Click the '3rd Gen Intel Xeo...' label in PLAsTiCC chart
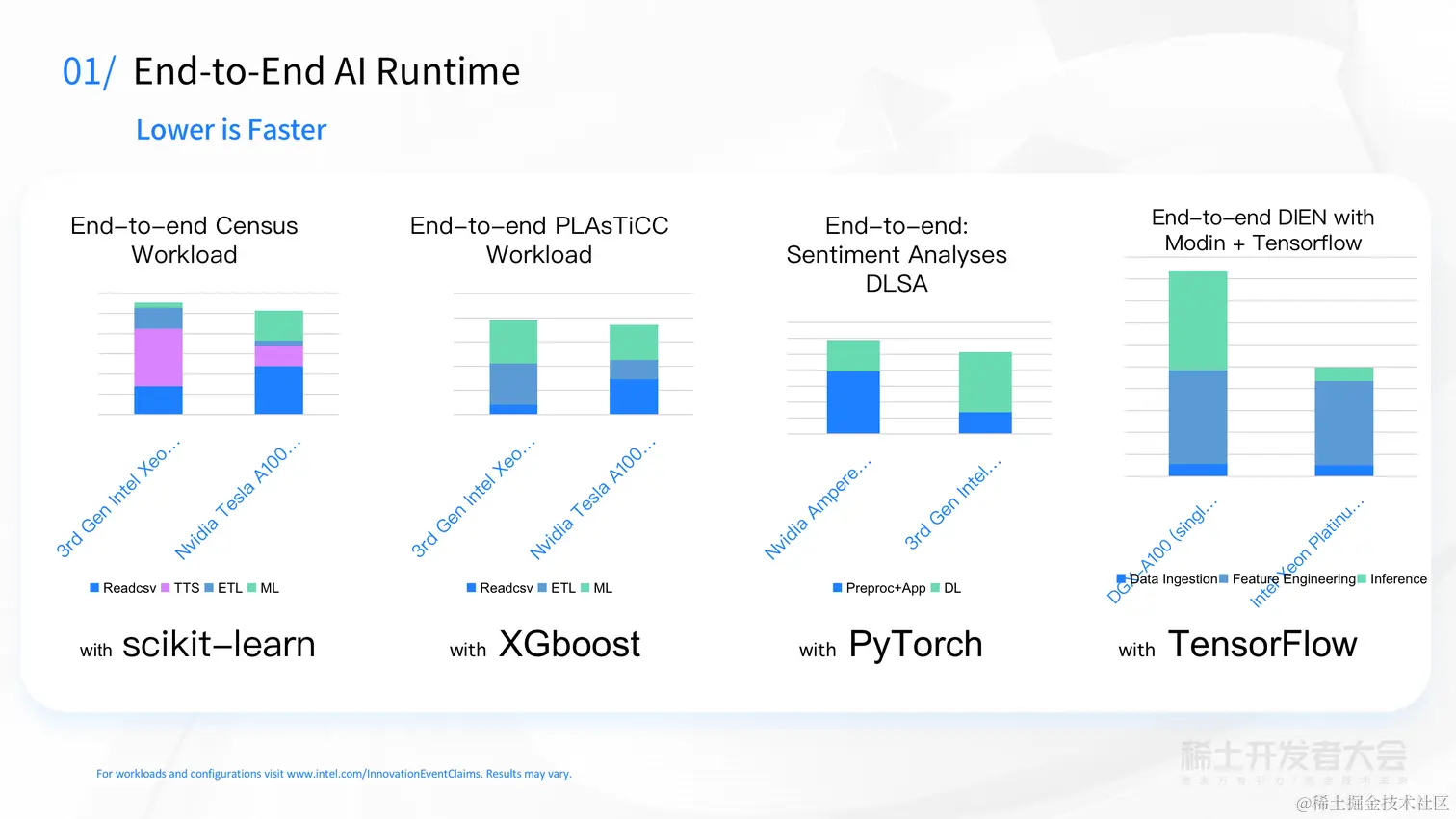 coord(473,499)
